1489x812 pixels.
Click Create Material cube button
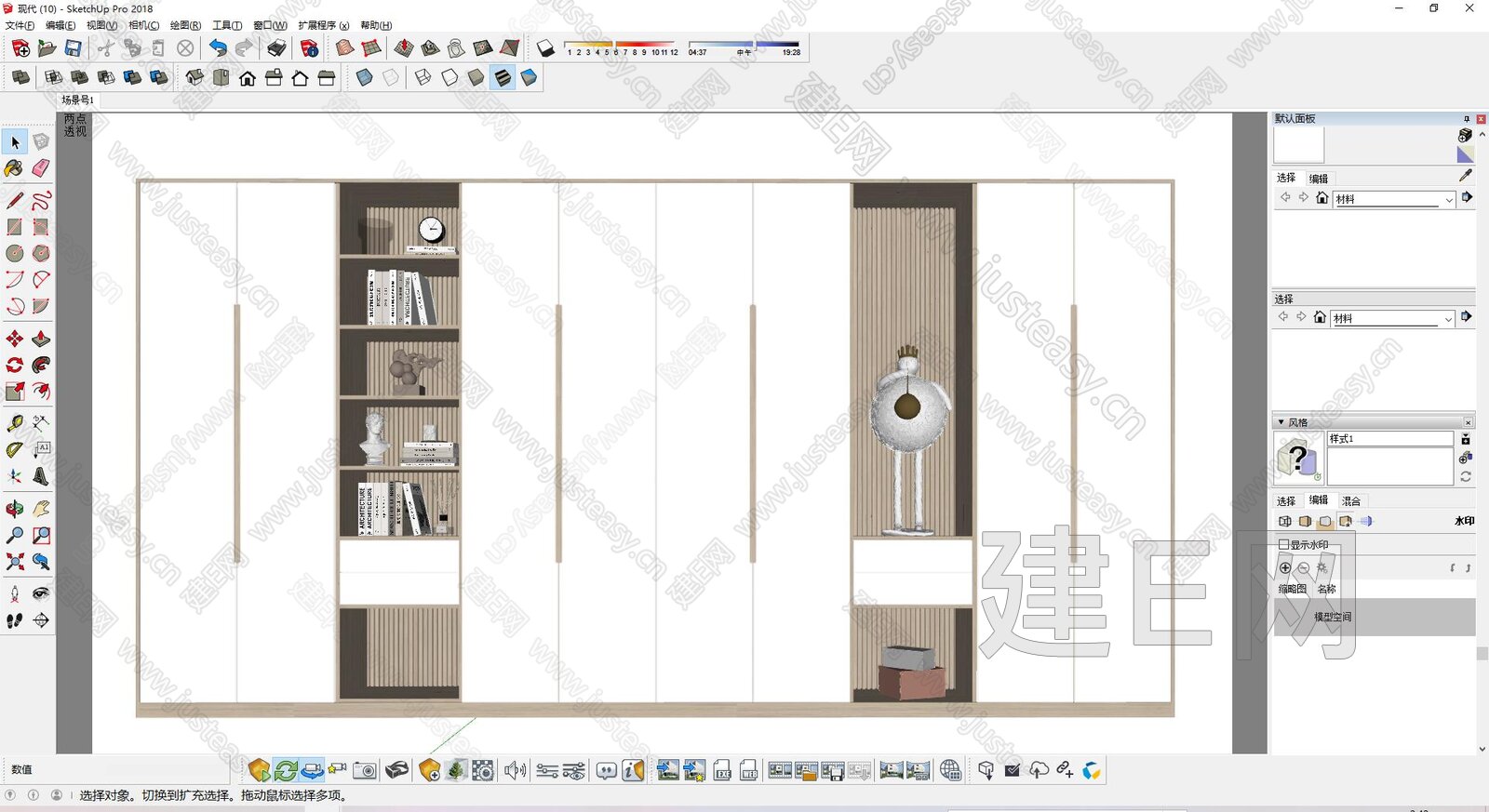pyautogui.click(x=1465, y=136)
